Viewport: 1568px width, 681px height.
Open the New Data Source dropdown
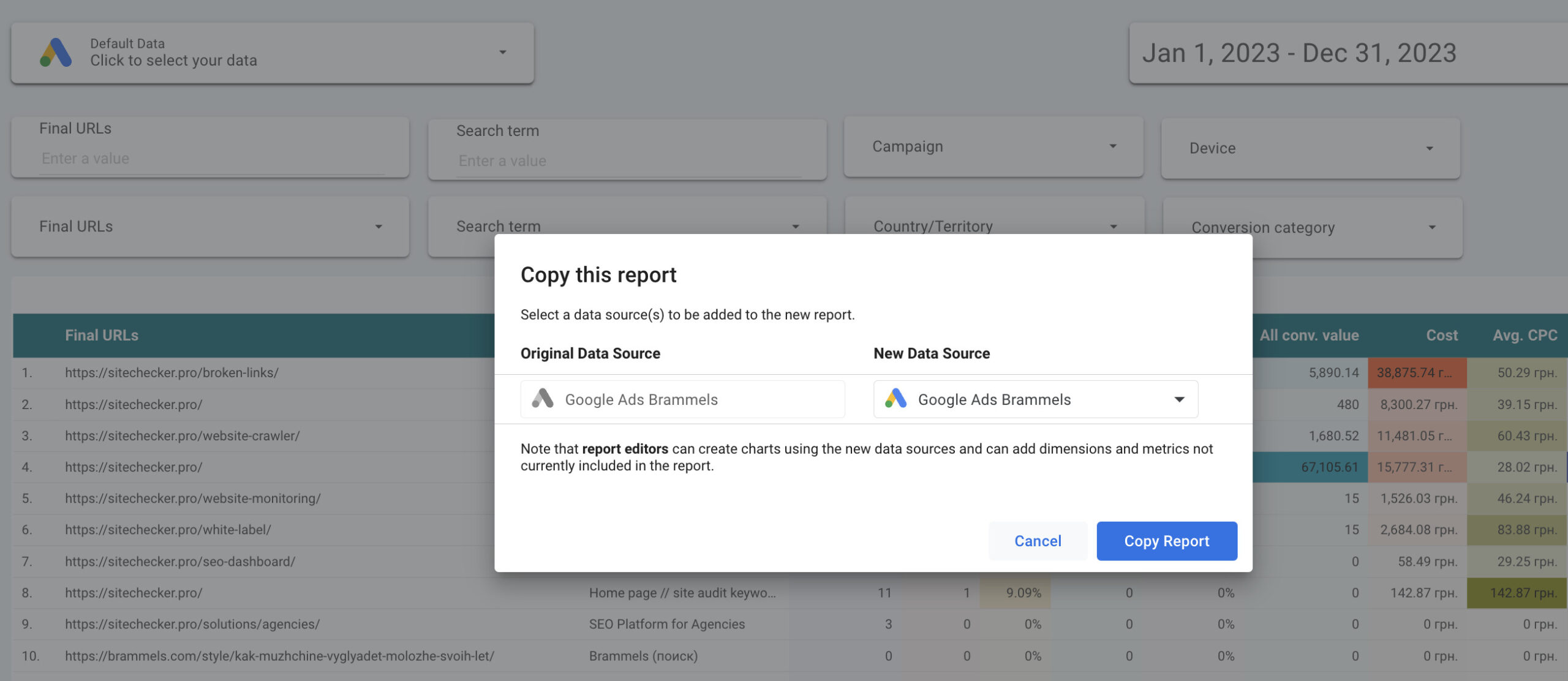(x=1178, y=399)
